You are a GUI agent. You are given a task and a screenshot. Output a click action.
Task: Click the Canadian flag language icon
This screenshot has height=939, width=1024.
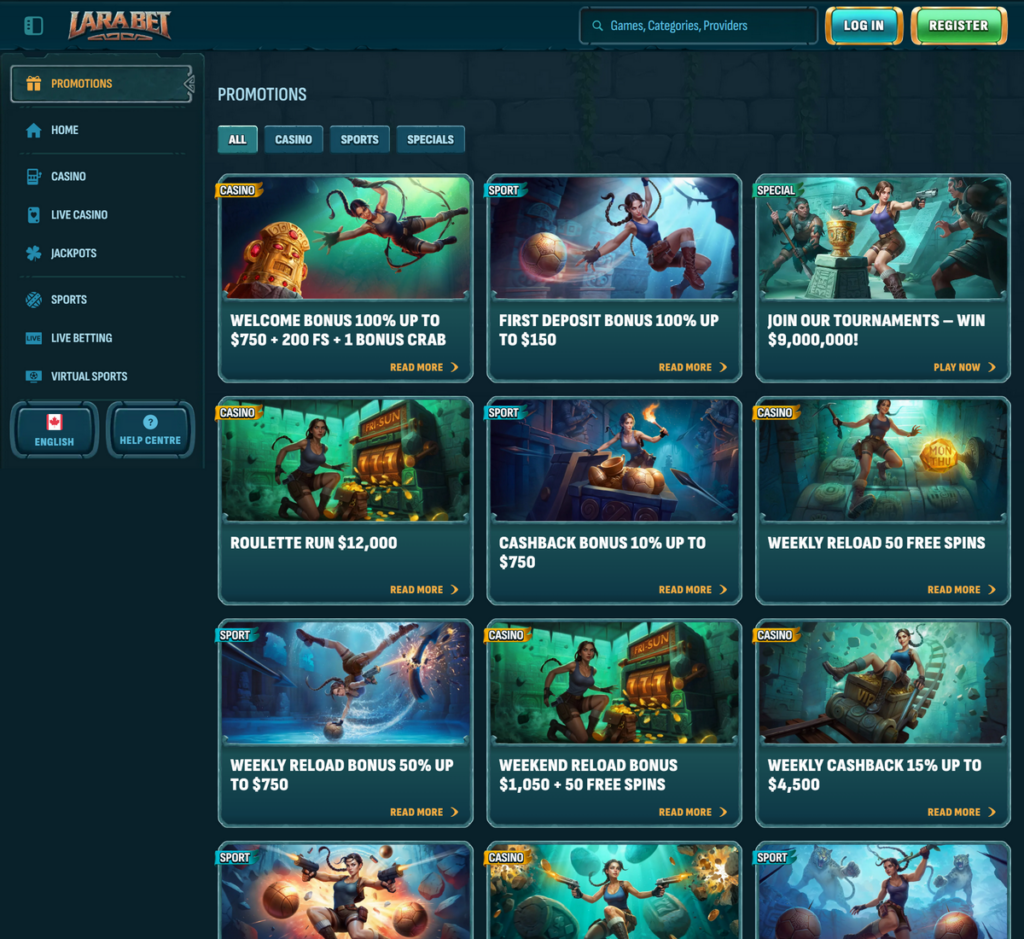[x=54, y=422]
